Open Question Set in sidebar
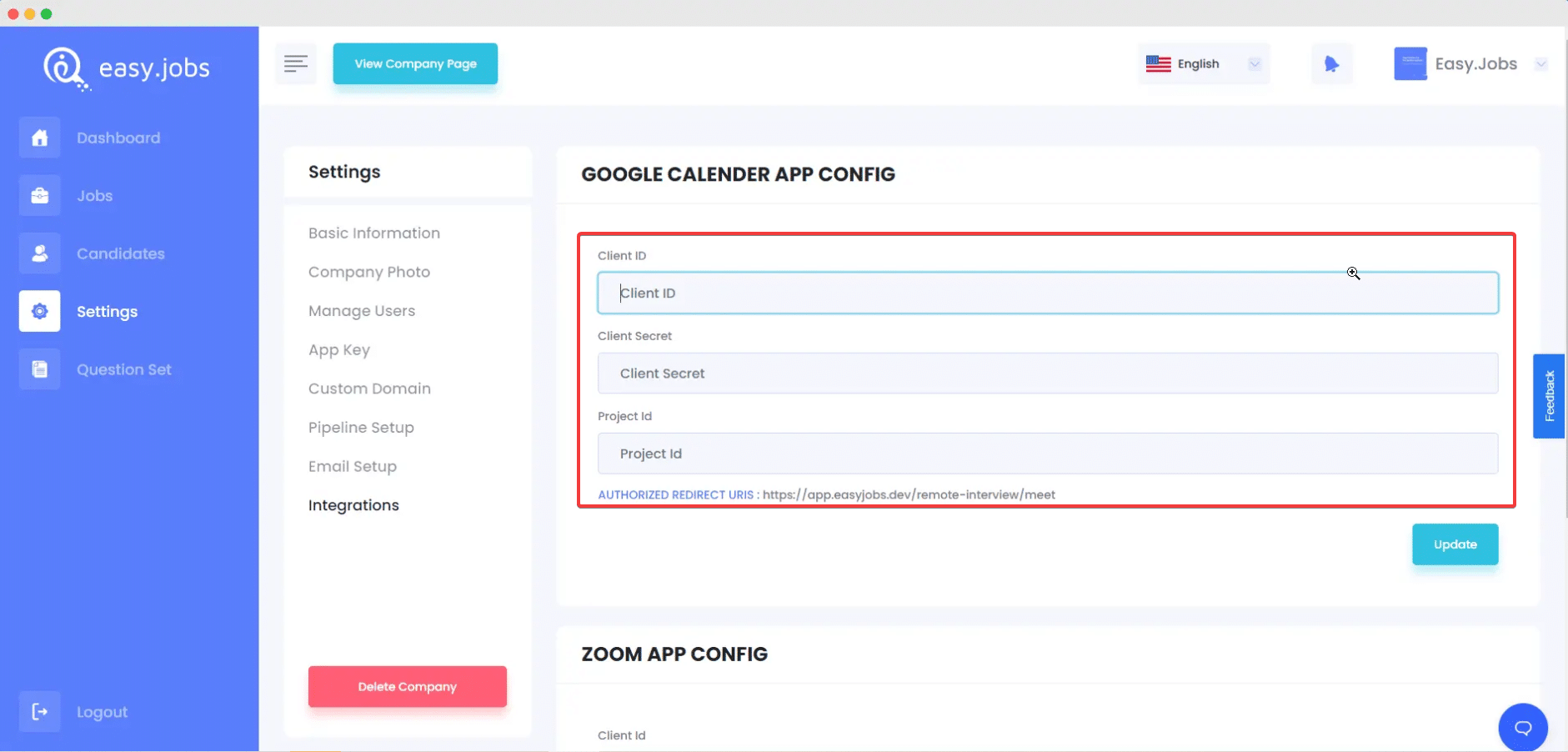This screenshot has width=1568, height=752. [124, 369]
